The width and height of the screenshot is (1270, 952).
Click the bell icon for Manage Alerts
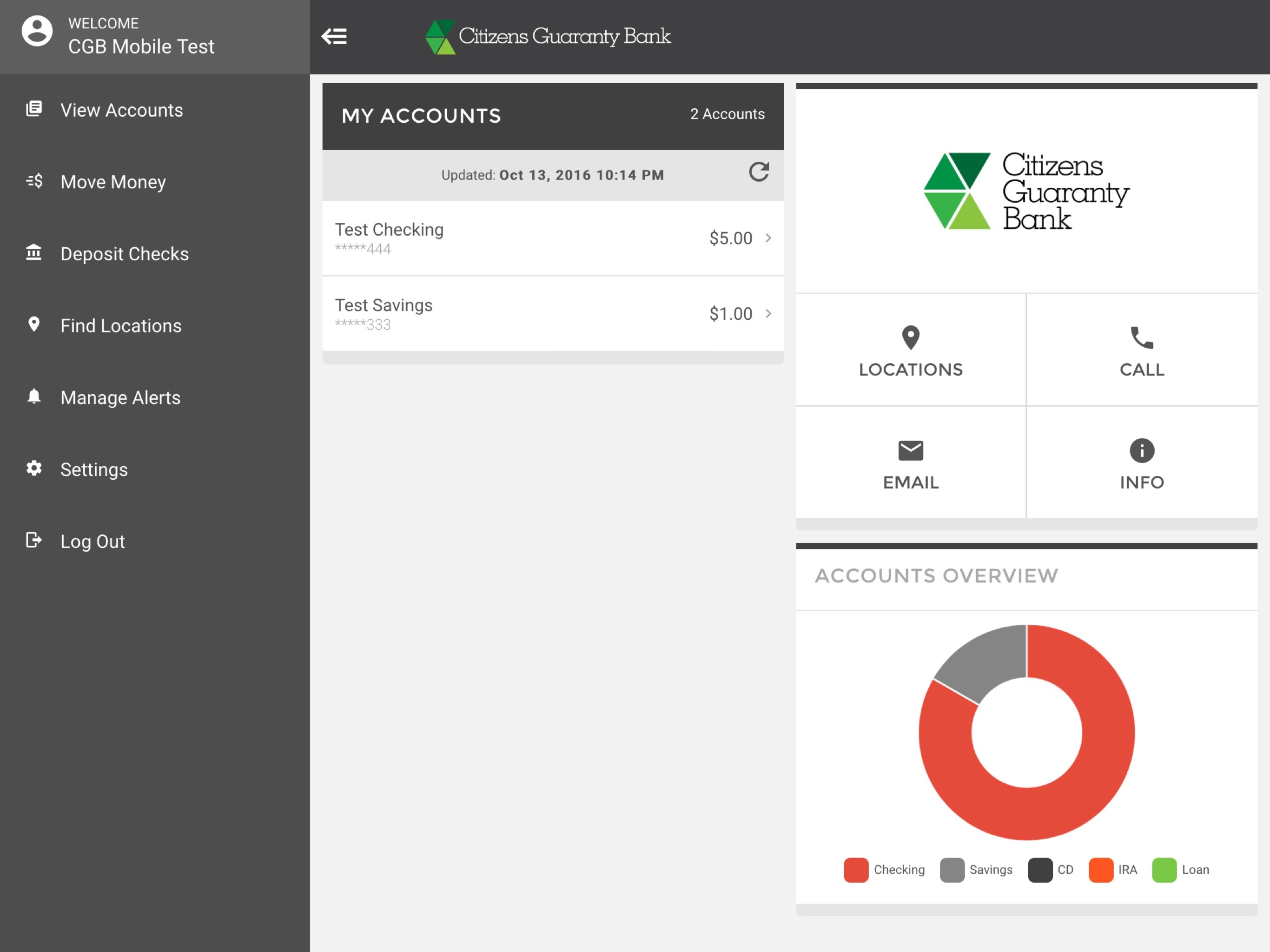pyautogui.click(x=34, y=396)
